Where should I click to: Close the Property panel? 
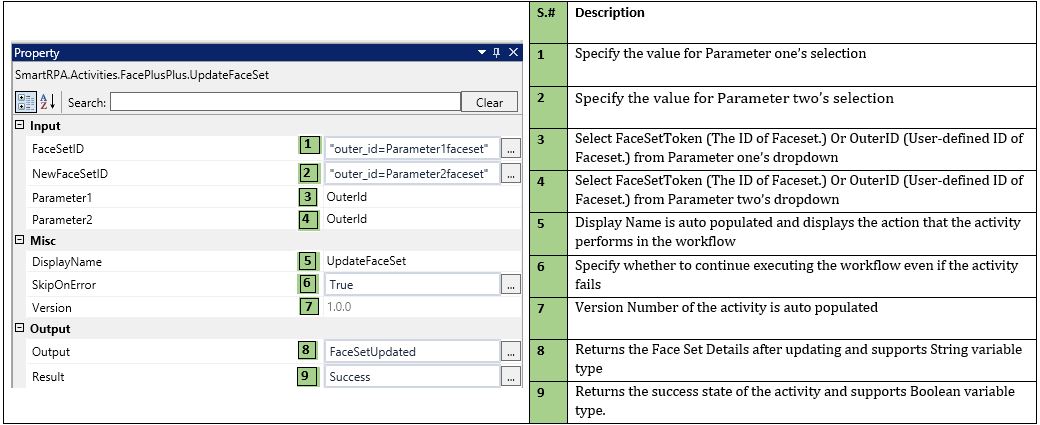pyautogui.click(x=512, y=53)
